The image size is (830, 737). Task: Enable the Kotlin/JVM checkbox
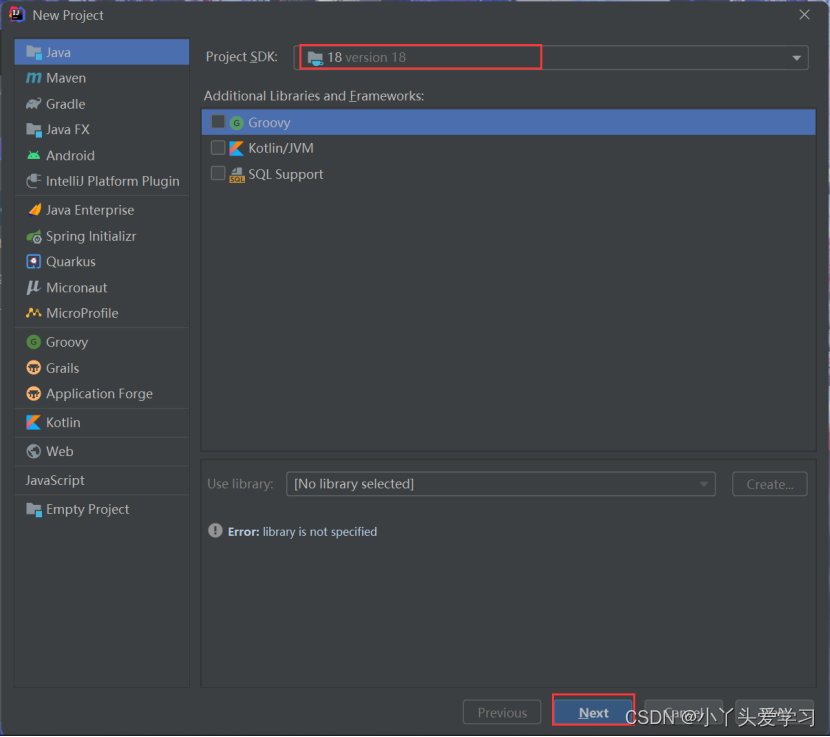pos(218,147)
